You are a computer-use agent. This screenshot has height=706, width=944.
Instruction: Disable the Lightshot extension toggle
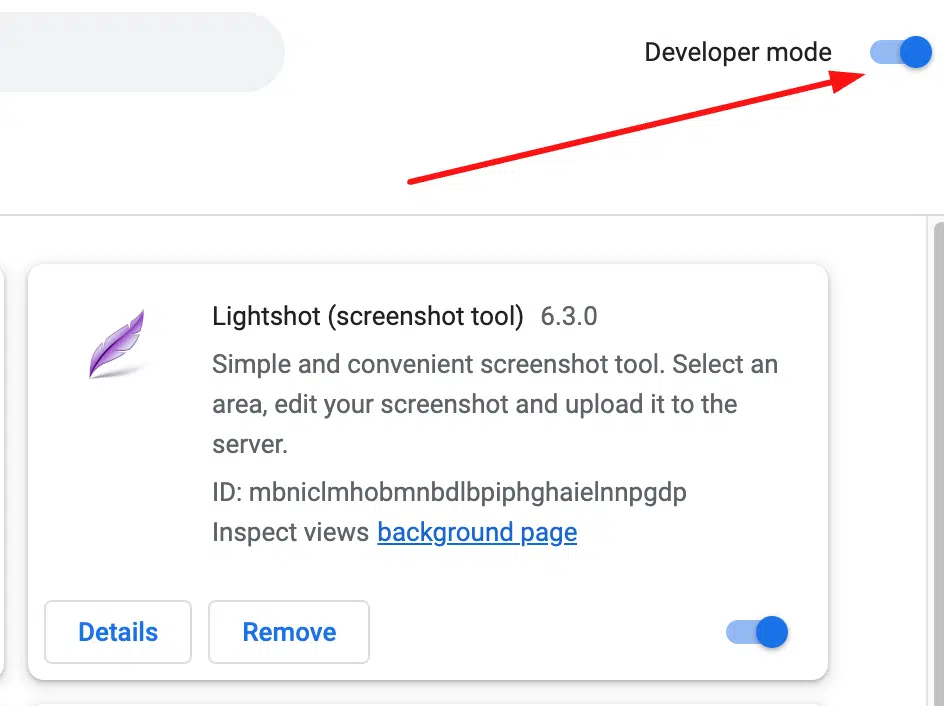click(757, 632)
